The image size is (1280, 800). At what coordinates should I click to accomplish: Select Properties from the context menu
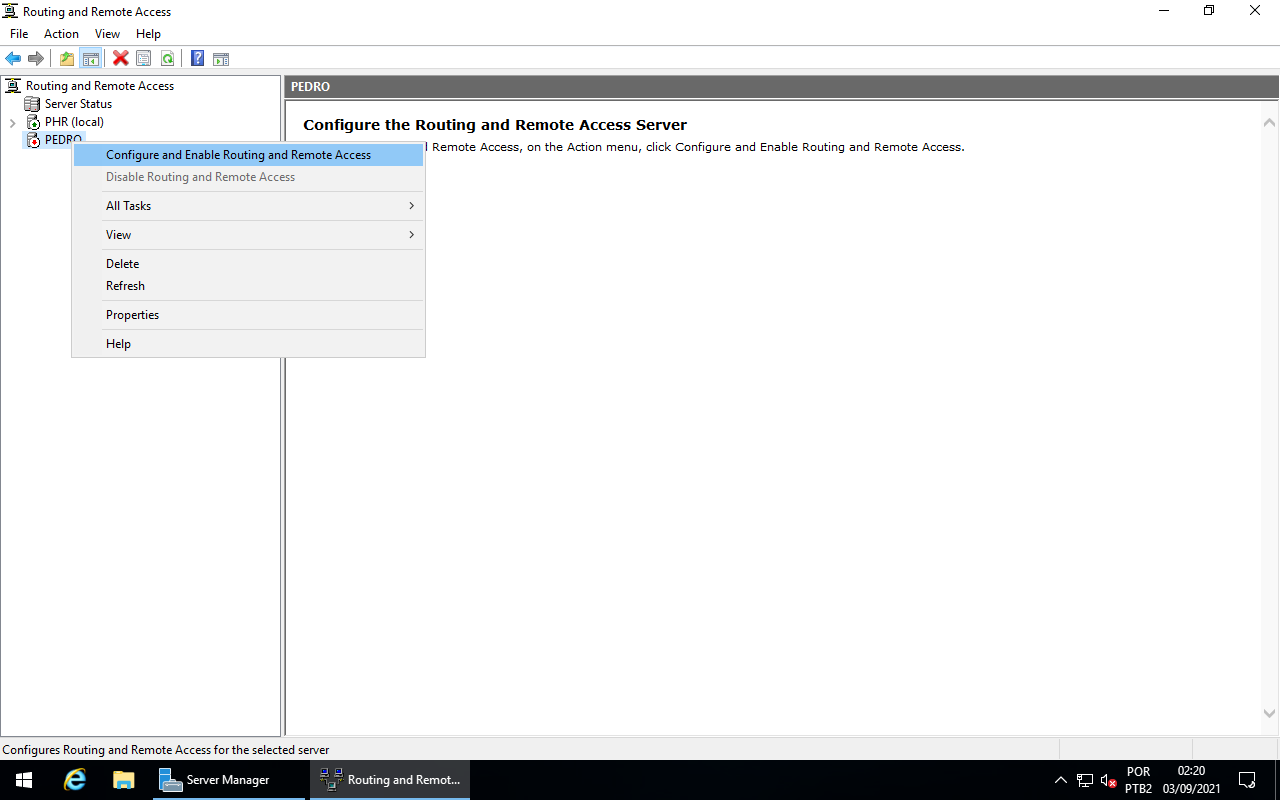[132, 314]
